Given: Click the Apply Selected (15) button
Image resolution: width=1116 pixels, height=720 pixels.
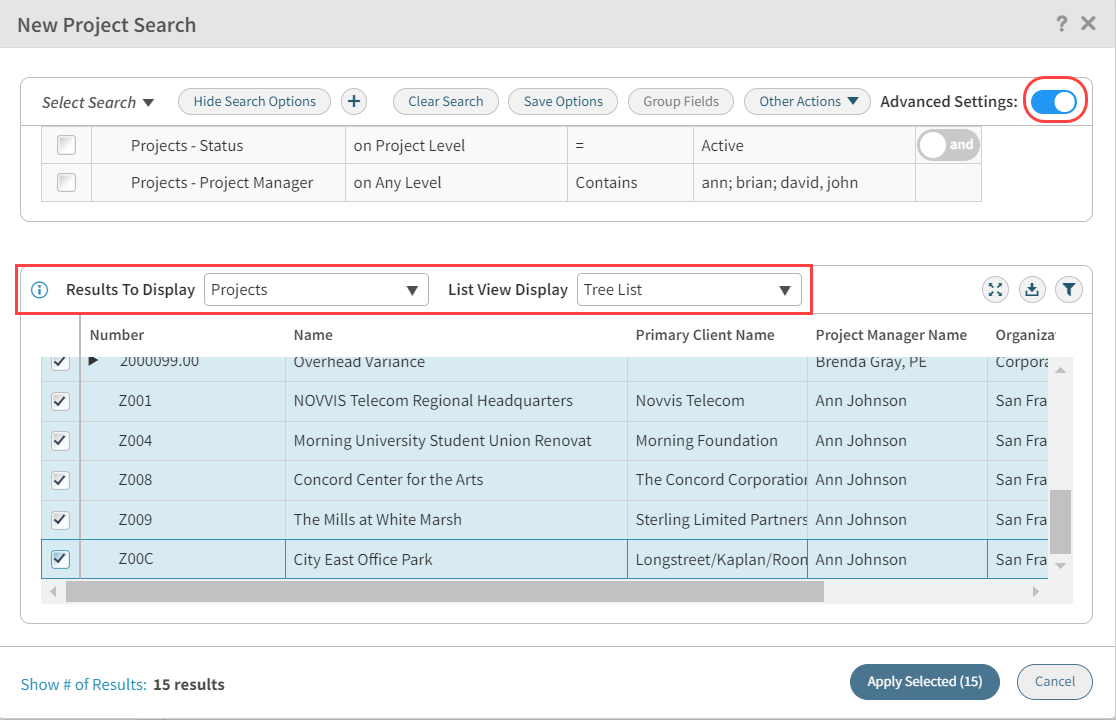Looking at the screenshot, I should (924, 682).
